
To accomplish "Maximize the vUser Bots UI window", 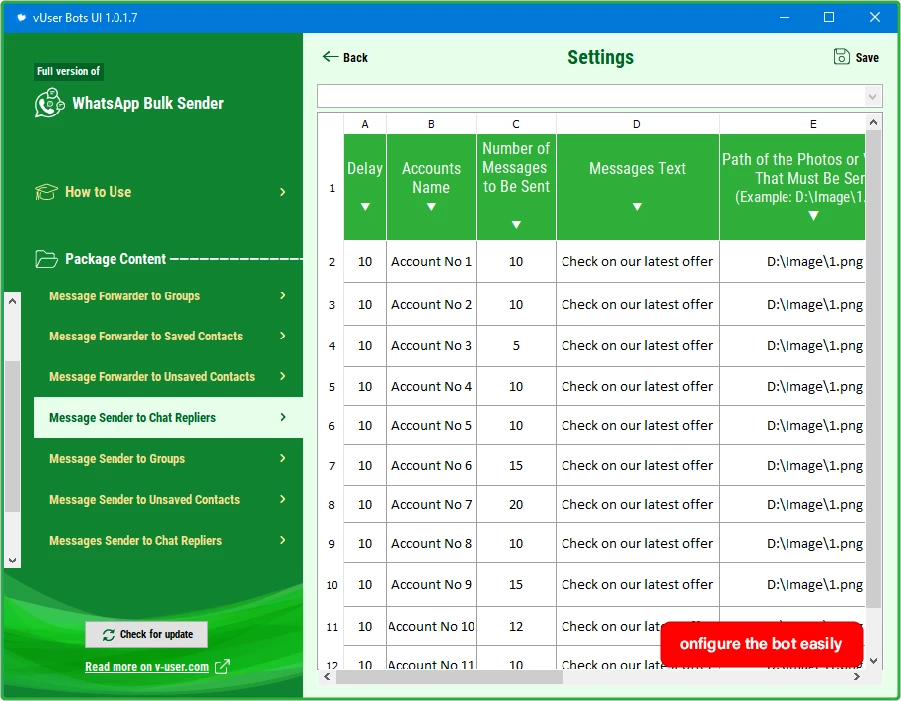I will pyautogui.click(x=829, y=17).
